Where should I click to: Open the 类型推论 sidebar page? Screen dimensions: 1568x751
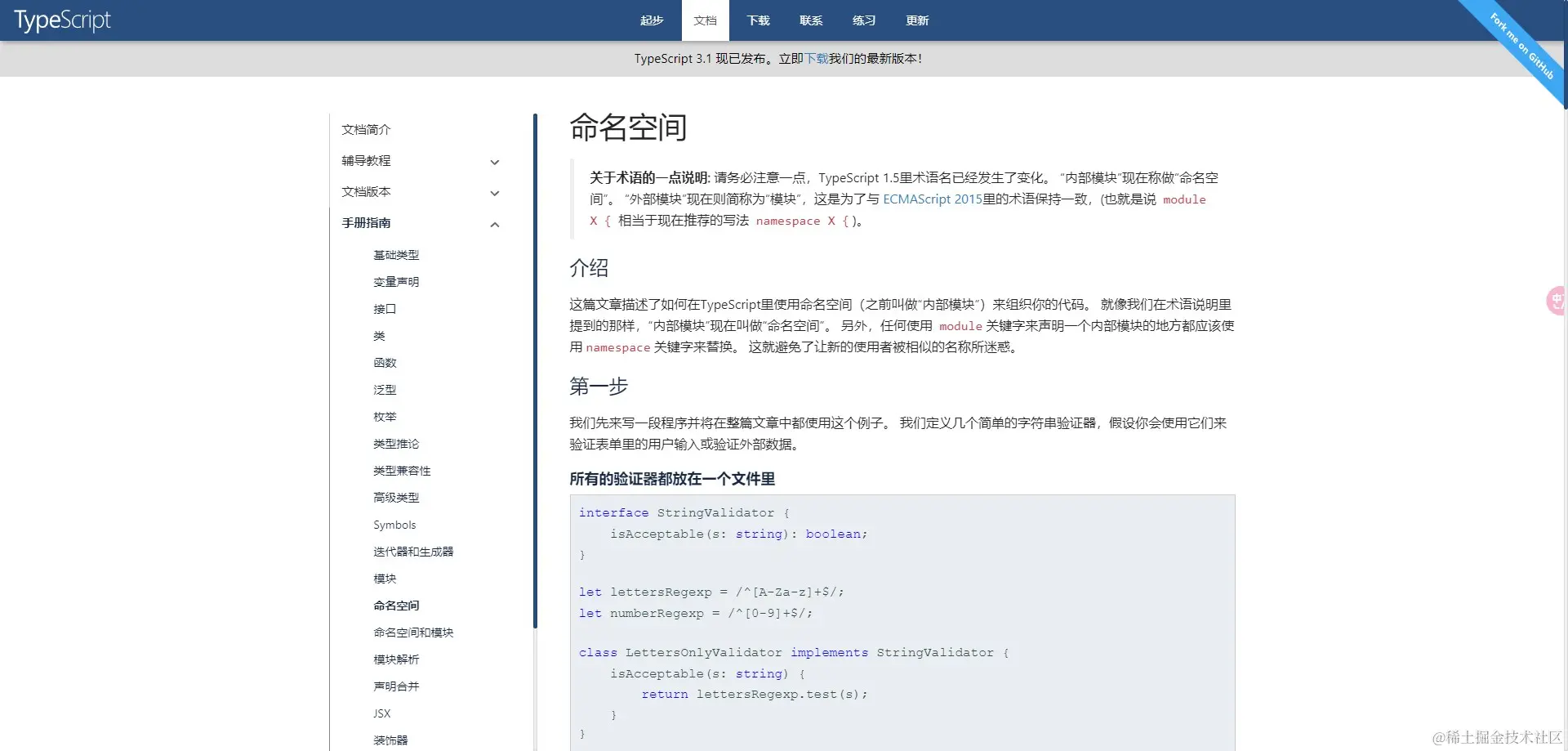[396, 444]
